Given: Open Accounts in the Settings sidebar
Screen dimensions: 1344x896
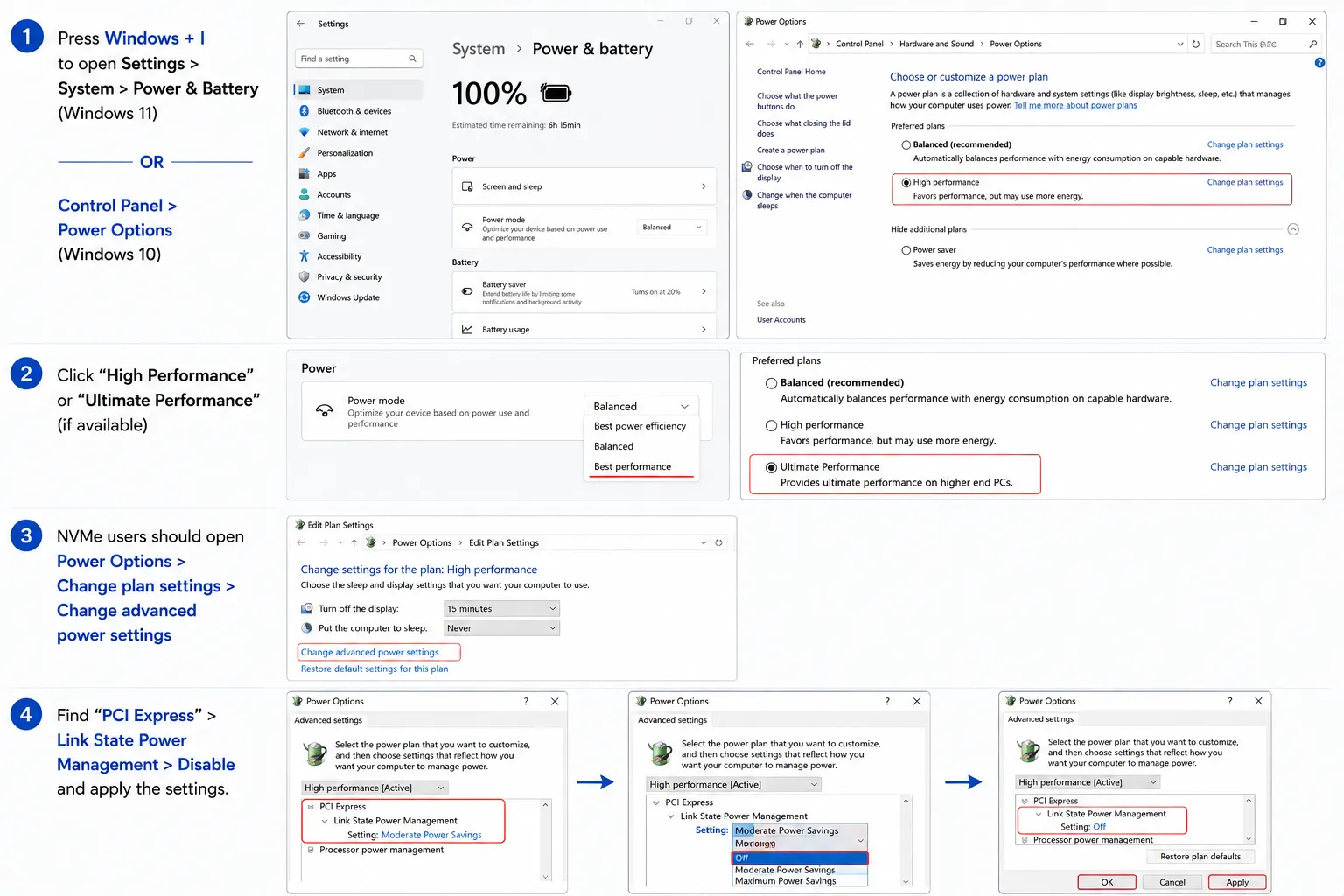Looking at the screenshot, I should pyautogui.click(x=333, y=194).
